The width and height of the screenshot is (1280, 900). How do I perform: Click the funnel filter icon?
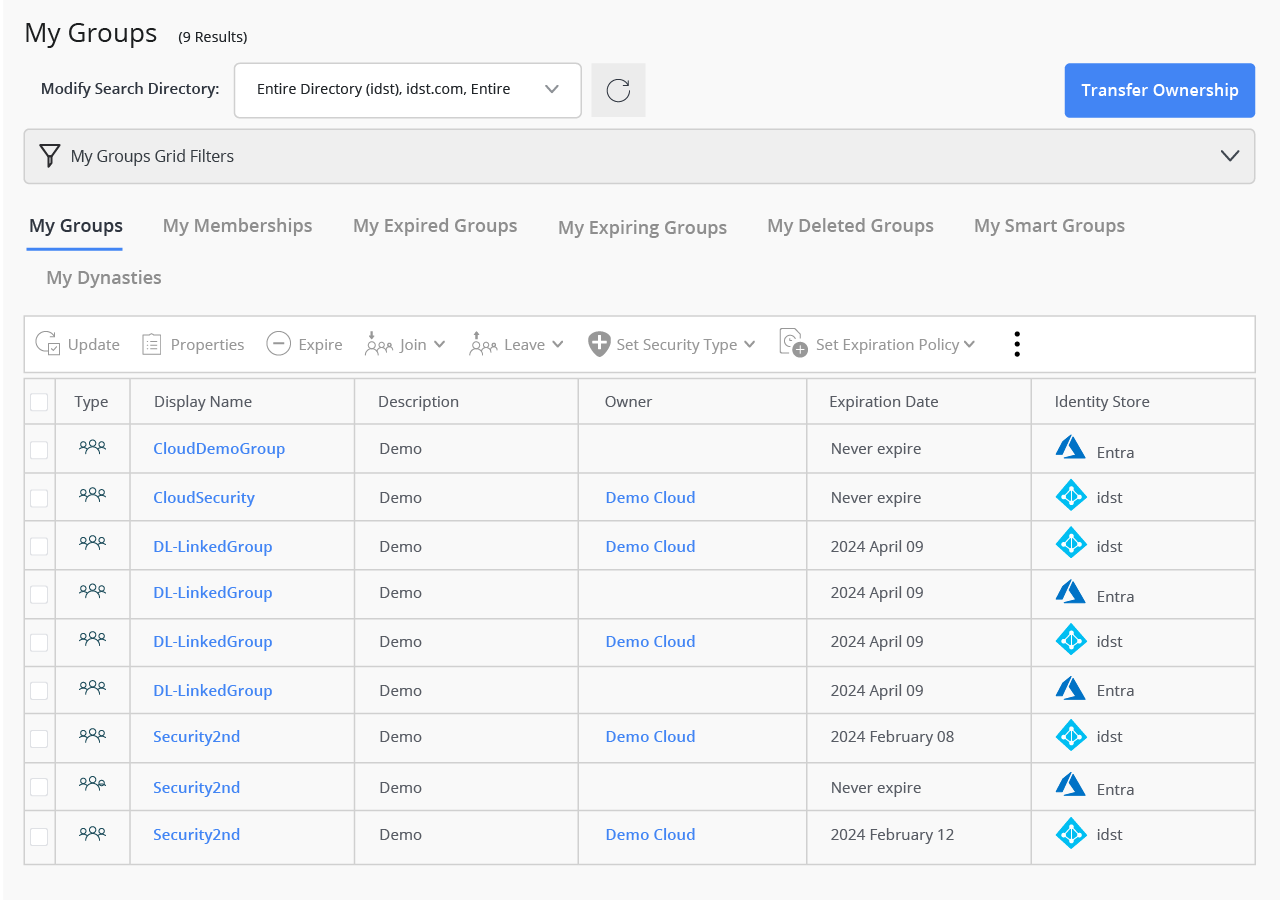tap(49, 156)
